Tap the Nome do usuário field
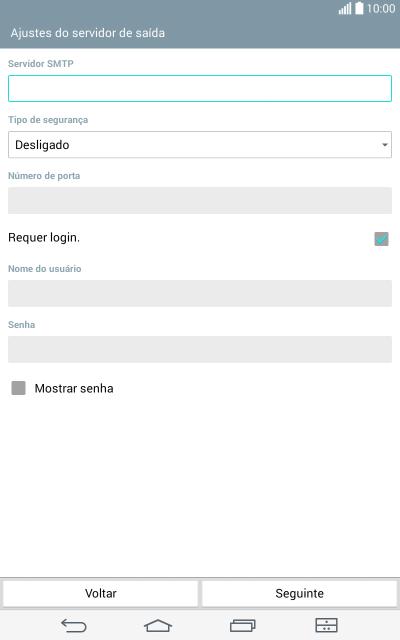This screenshot has height=640, width=400. point(200,293)
